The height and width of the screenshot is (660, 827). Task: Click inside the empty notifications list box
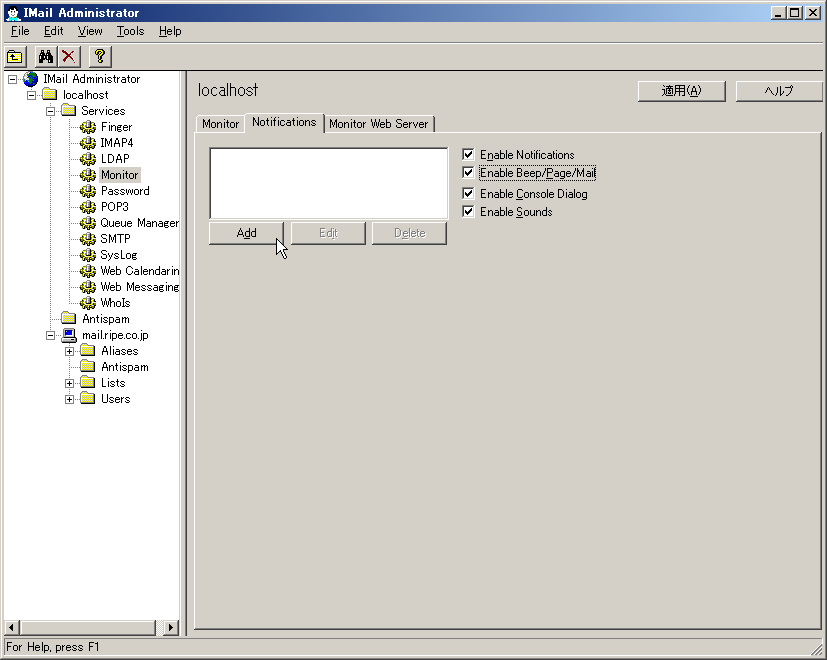329,183
